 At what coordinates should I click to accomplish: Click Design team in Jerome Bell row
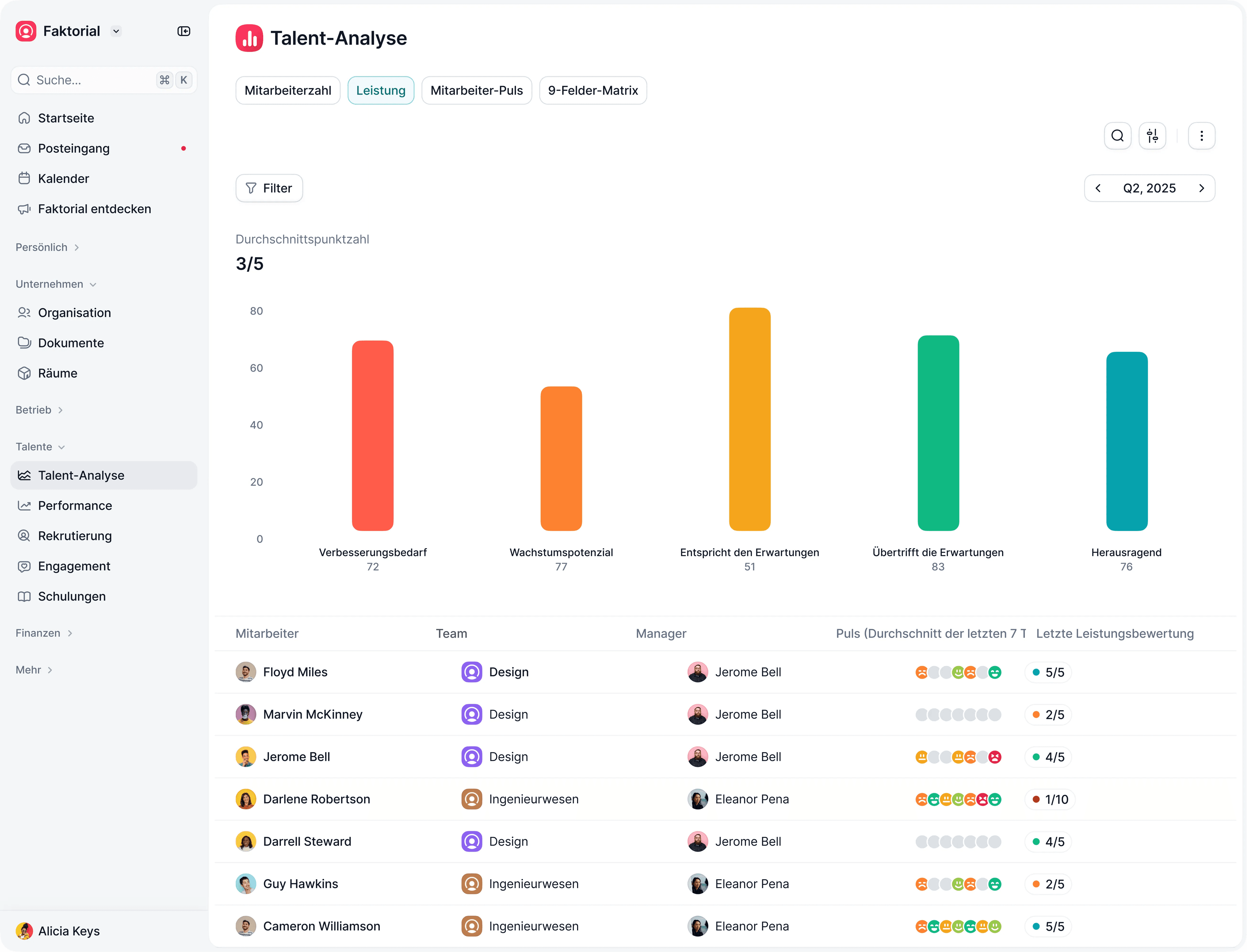click(494, 757)
